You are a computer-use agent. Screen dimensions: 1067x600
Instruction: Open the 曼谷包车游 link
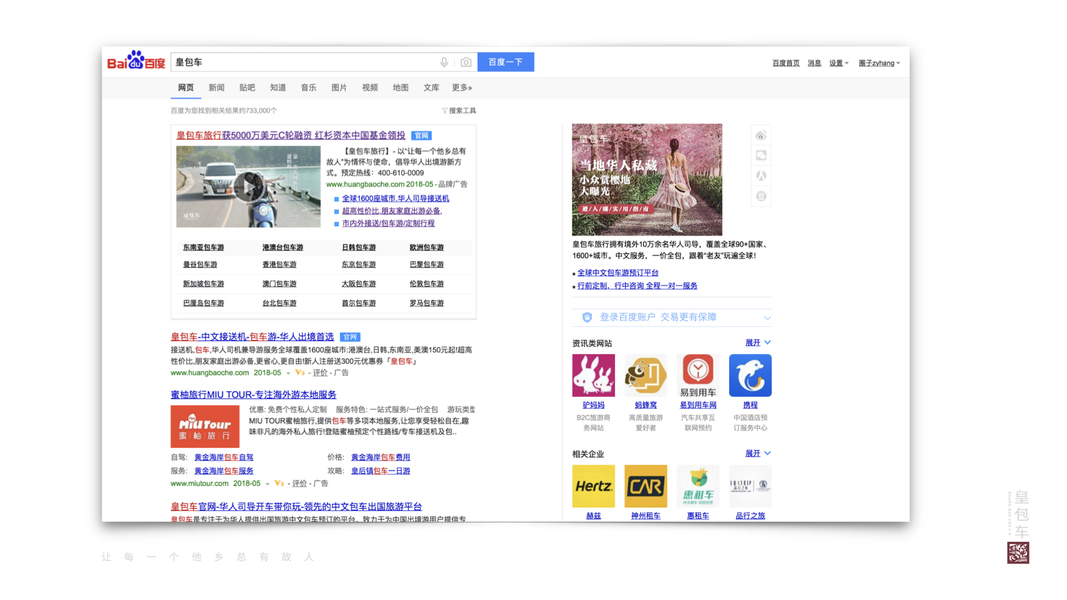click(200, 265)
